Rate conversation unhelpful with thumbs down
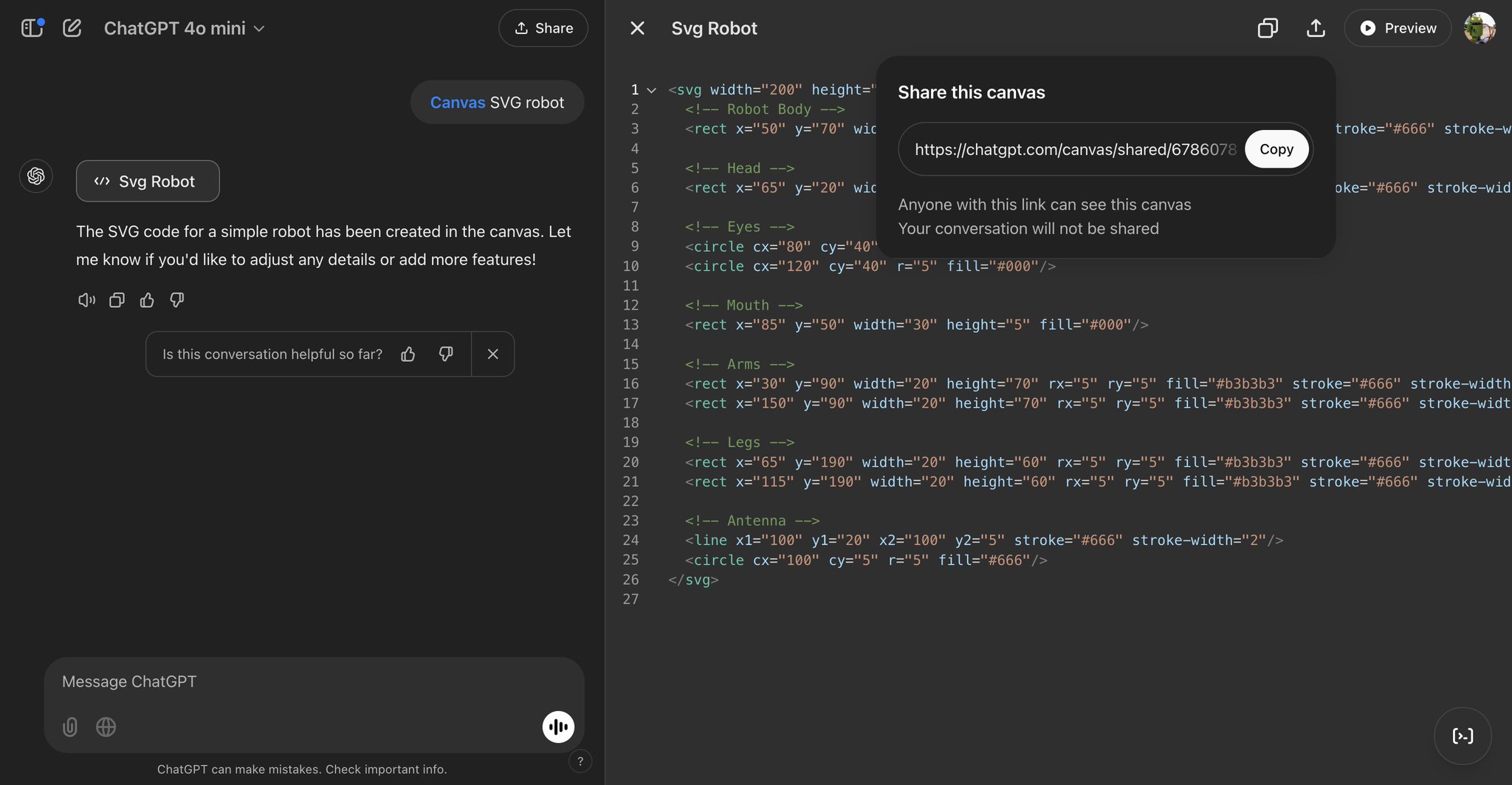1512x785 pixels. click(446, 354)
